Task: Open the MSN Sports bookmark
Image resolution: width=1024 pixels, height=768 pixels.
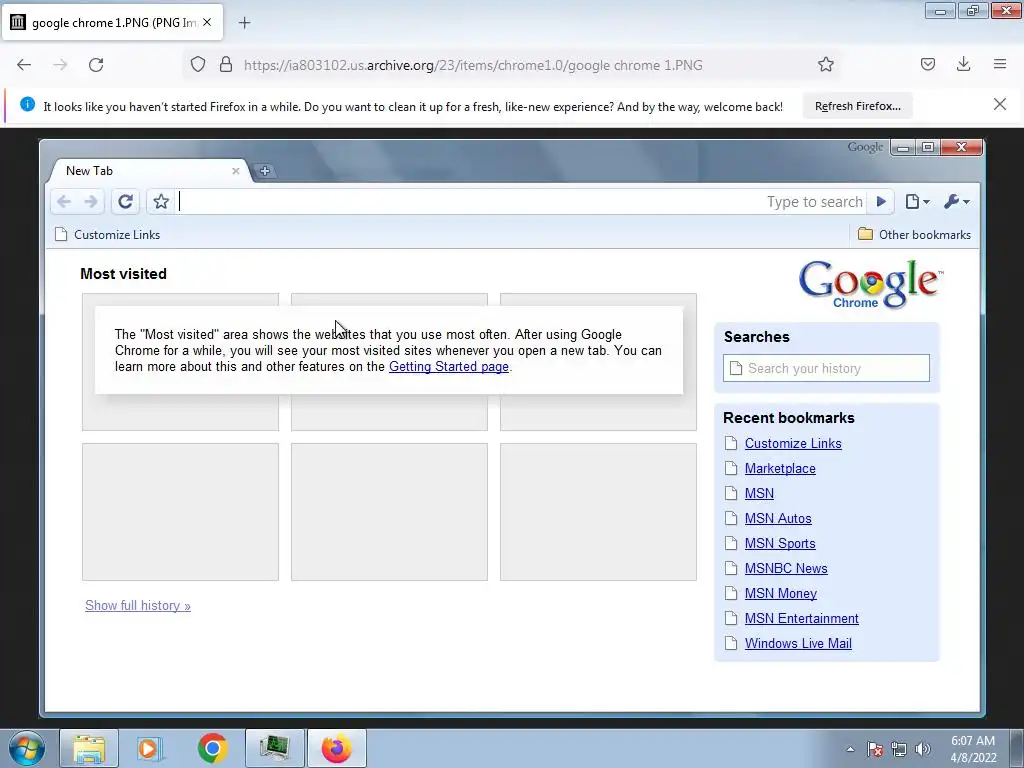Action: click(780, 543)
